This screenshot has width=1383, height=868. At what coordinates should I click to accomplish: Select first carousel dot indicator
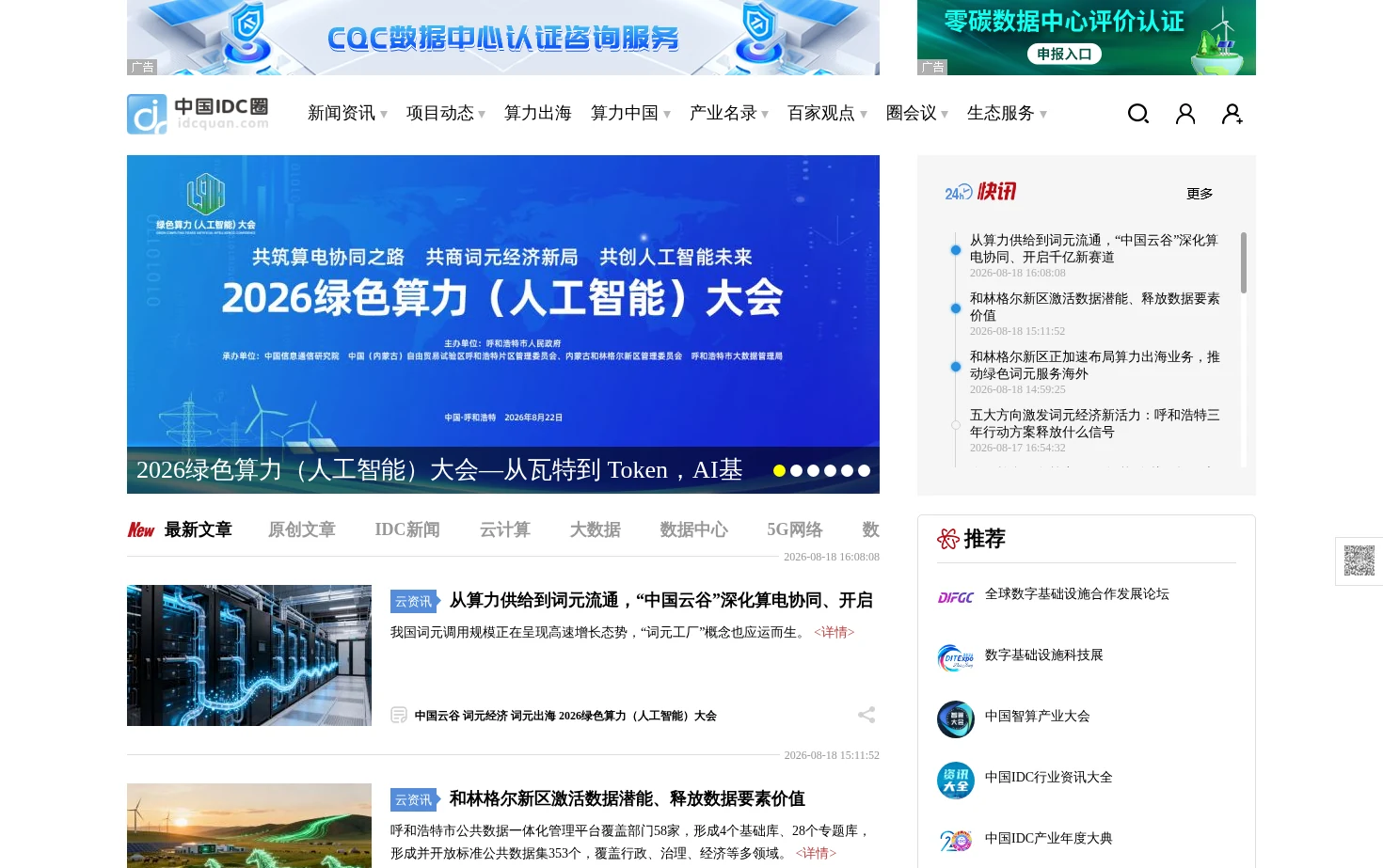pyautogui.click(x=779, y=470)
